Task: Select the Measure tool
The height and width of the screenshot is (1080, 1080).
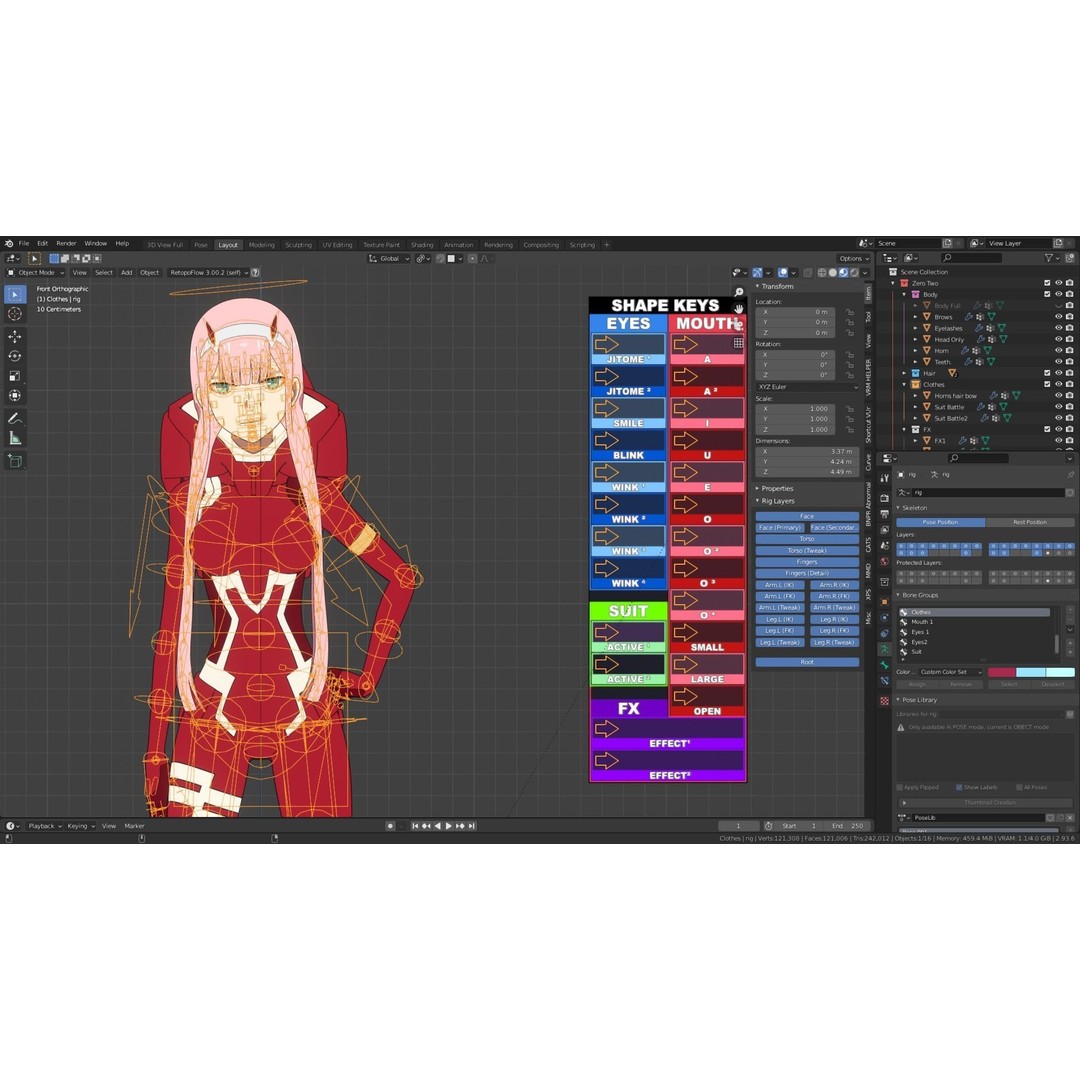Action: [x=14, y=438]
